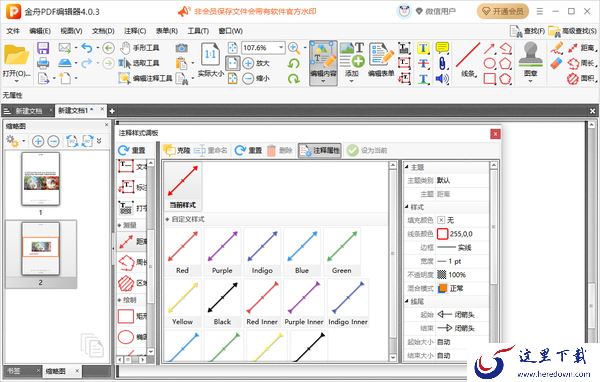Click the 线条颜色 red color swatch
600x382 pixels.
442,233
